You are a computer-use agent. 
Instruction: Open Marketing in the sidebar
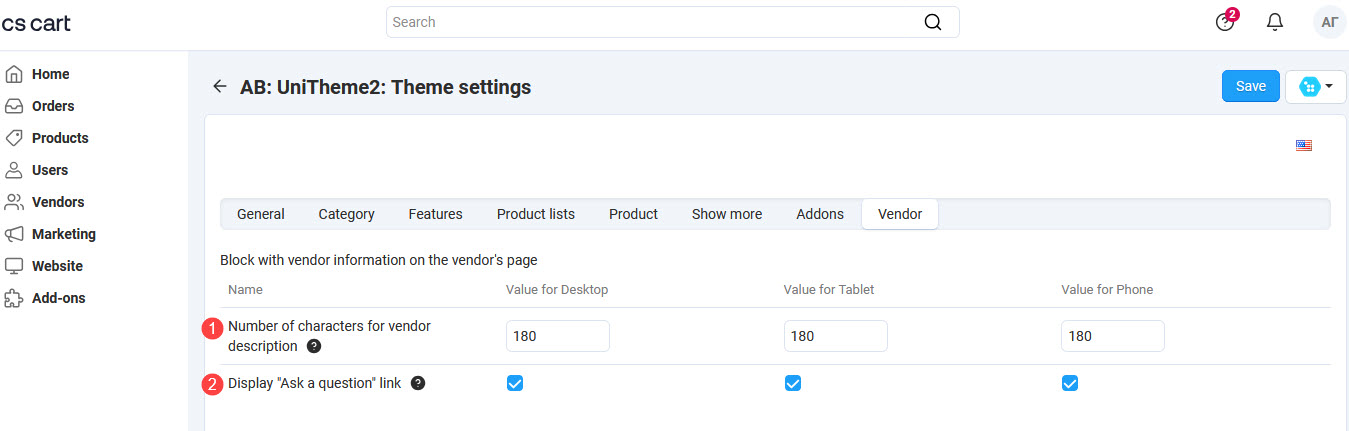(x=64, y=234)
